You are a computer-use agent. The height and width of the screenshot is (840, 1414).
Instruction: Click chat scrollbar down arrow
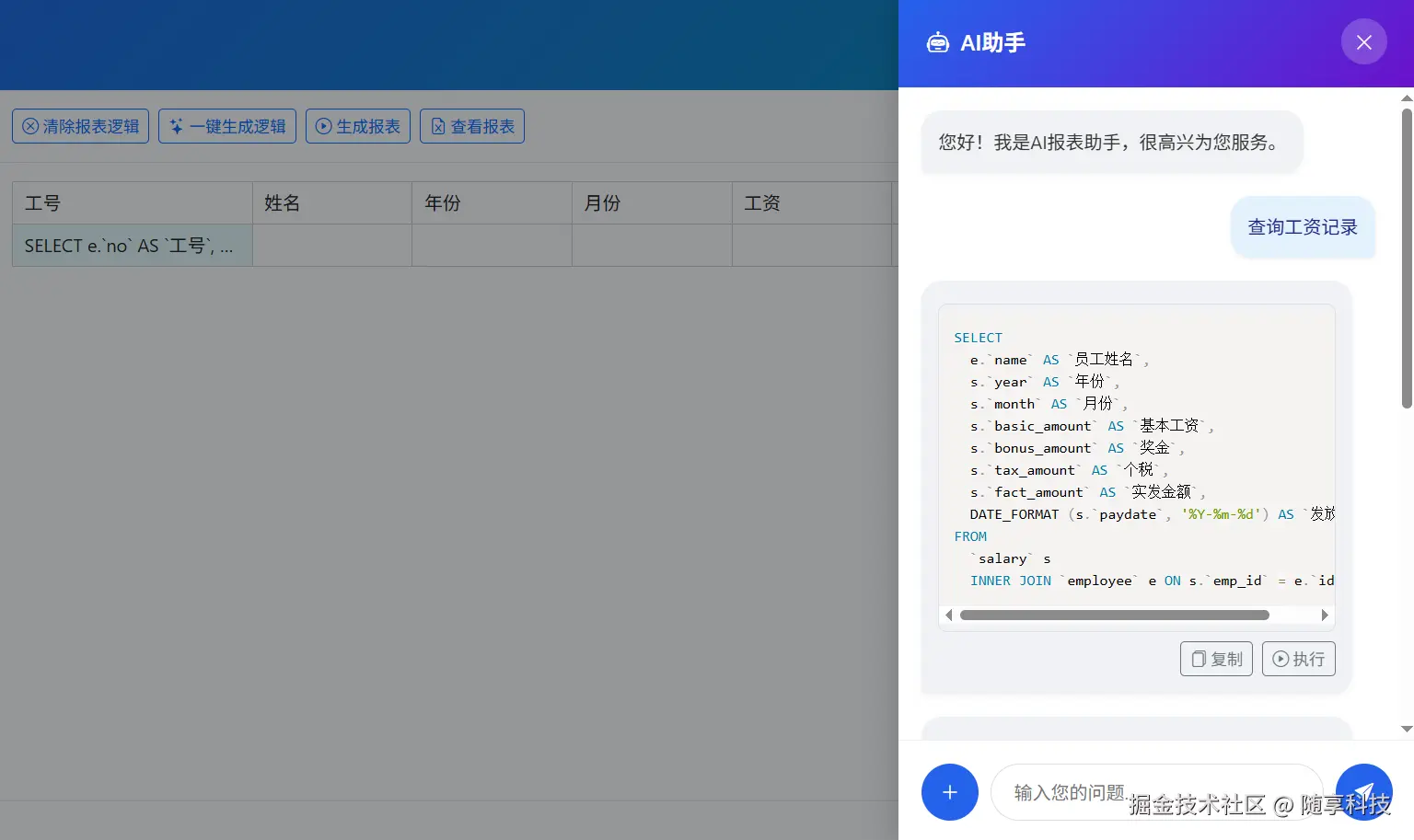(1407, 729)
